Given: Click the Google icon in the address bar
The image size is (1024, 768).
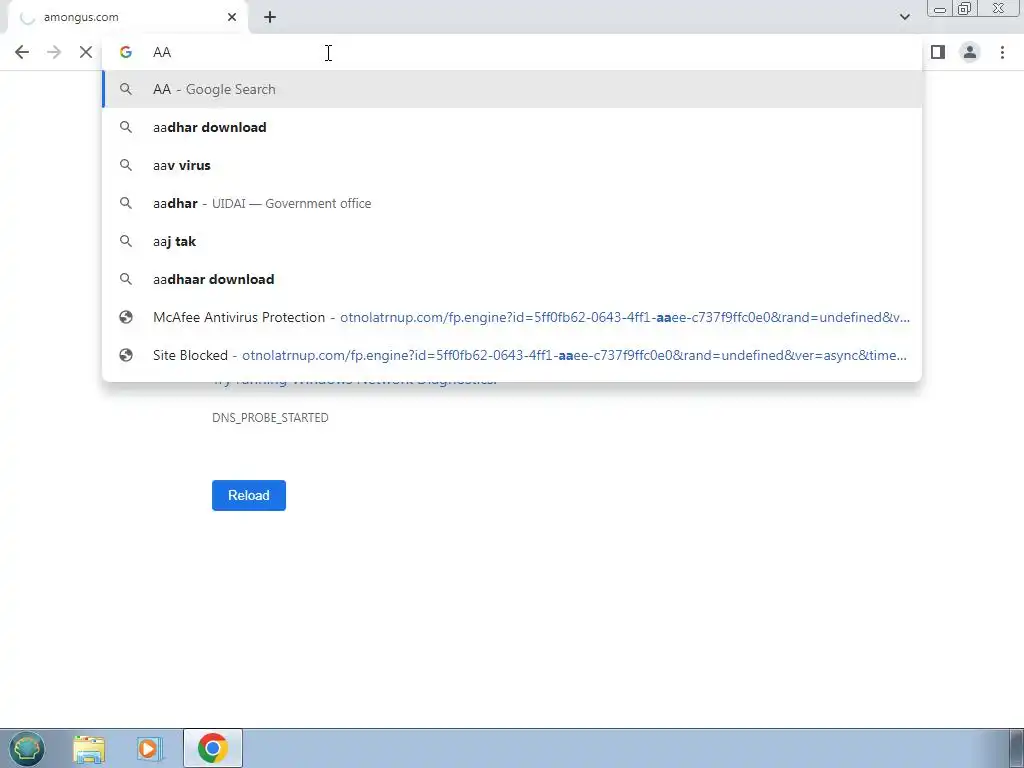Looking at the screenshot, I should point(126,52).
